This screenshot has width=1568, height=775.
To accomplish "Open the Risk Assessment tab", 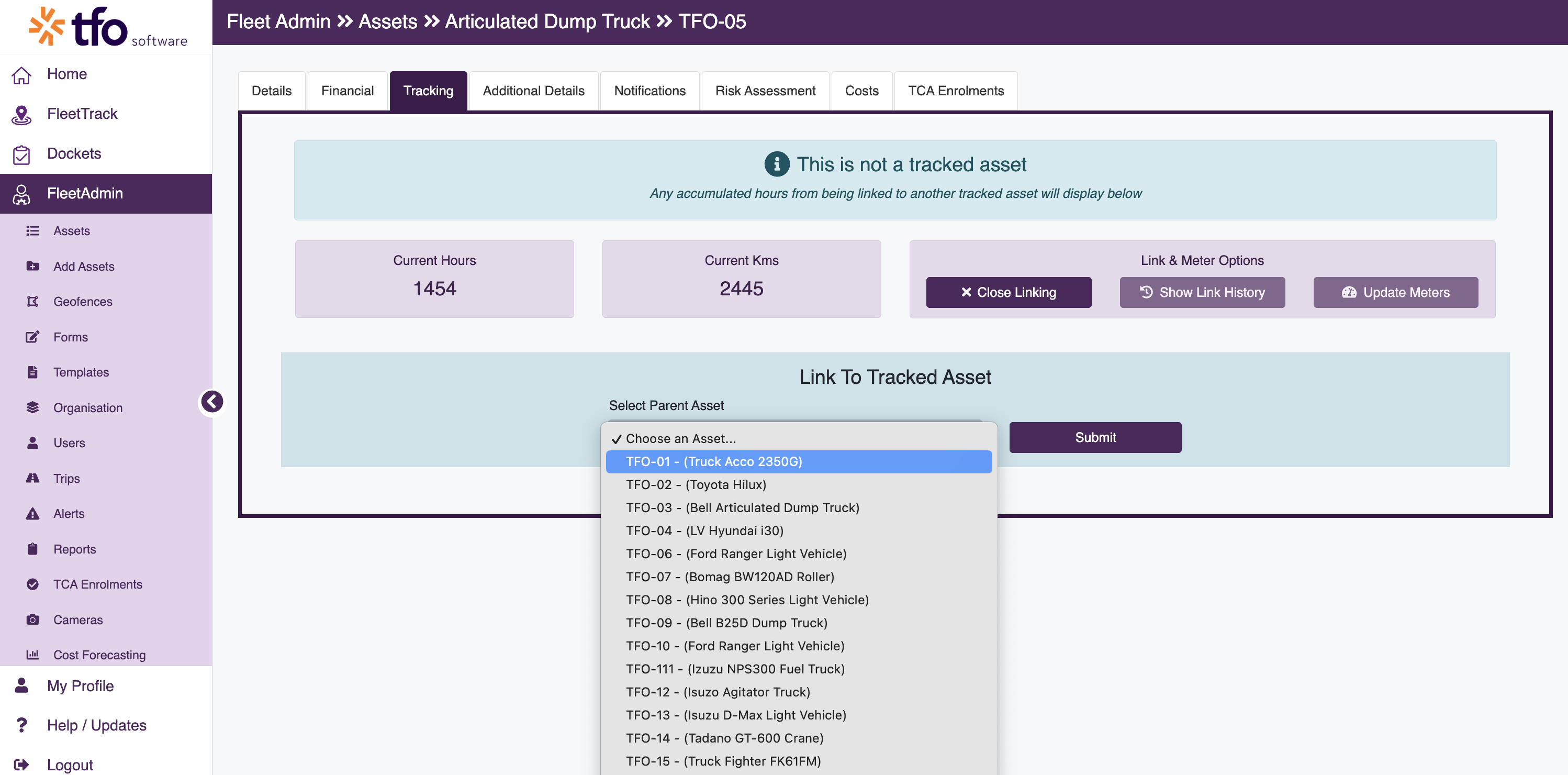I will tap(765, 91).
